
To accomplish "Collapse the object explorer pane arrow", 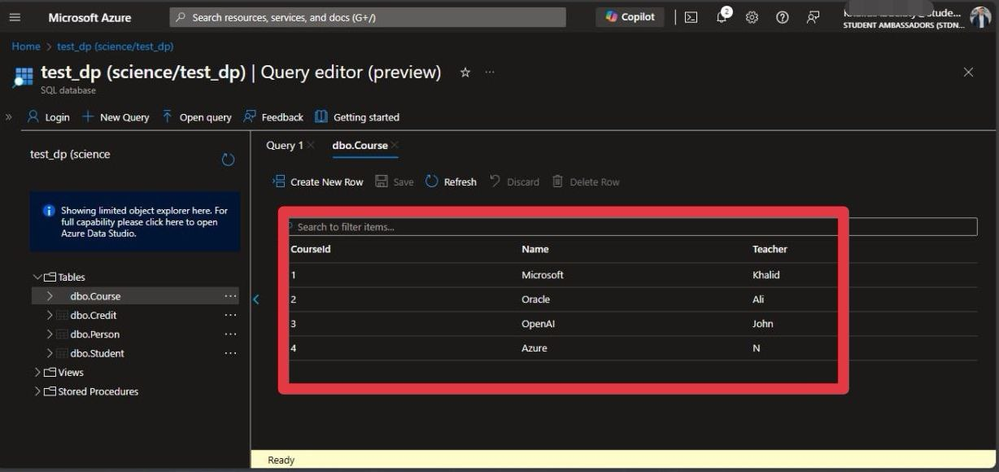I will [x=256, y=299].
